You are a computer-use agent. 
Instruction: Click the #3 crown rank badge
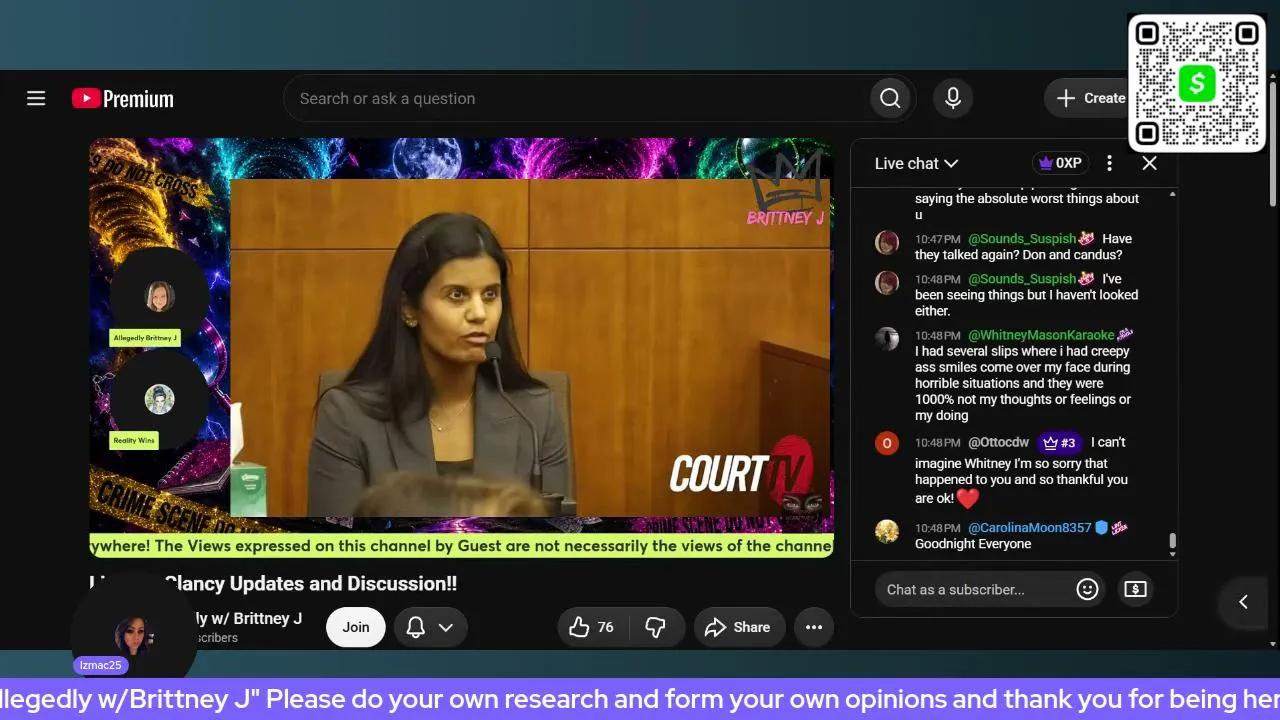(x=1059, y=442)
